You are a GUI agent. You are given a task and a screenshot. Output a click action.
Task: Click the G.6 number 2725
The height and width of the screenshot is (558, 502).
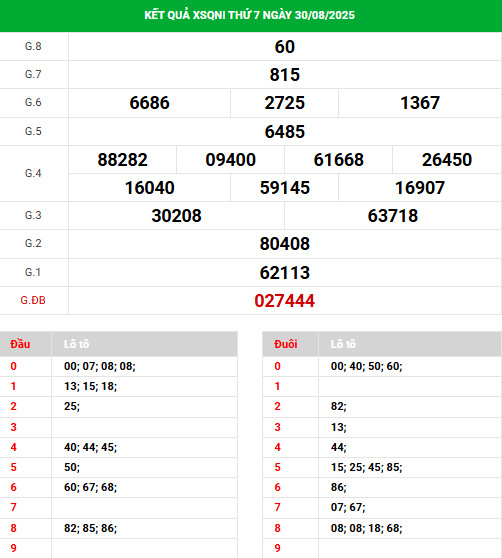pyautogui.click(x=285, y=103)
